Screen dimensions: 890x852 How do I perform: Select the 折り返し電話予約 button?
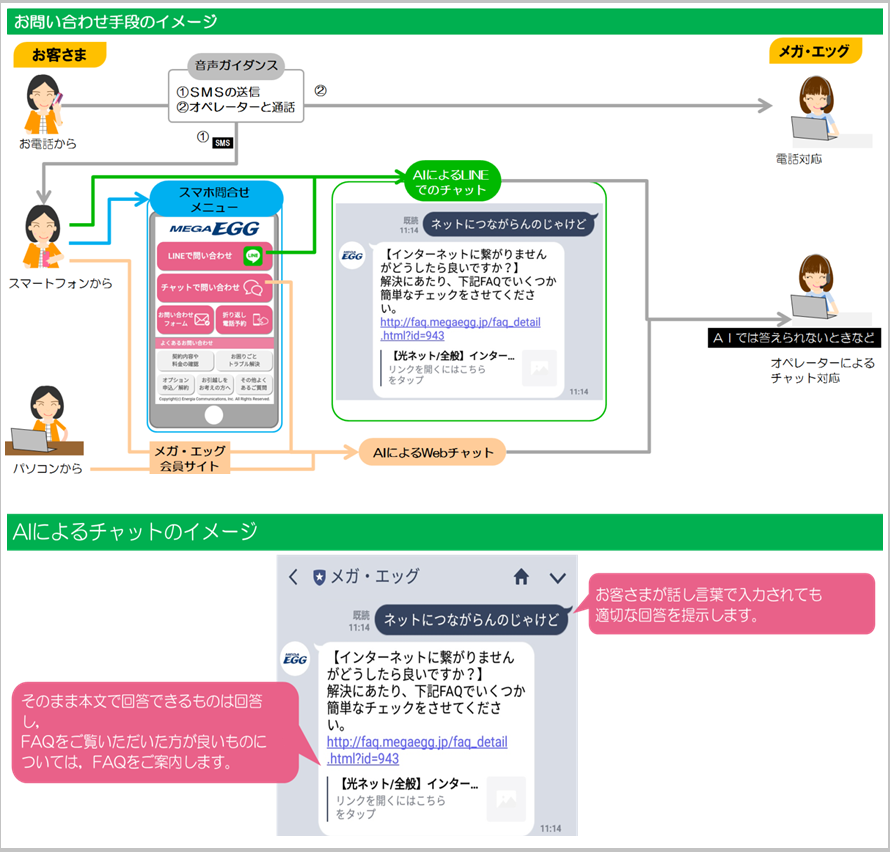[x=246, y=320]
